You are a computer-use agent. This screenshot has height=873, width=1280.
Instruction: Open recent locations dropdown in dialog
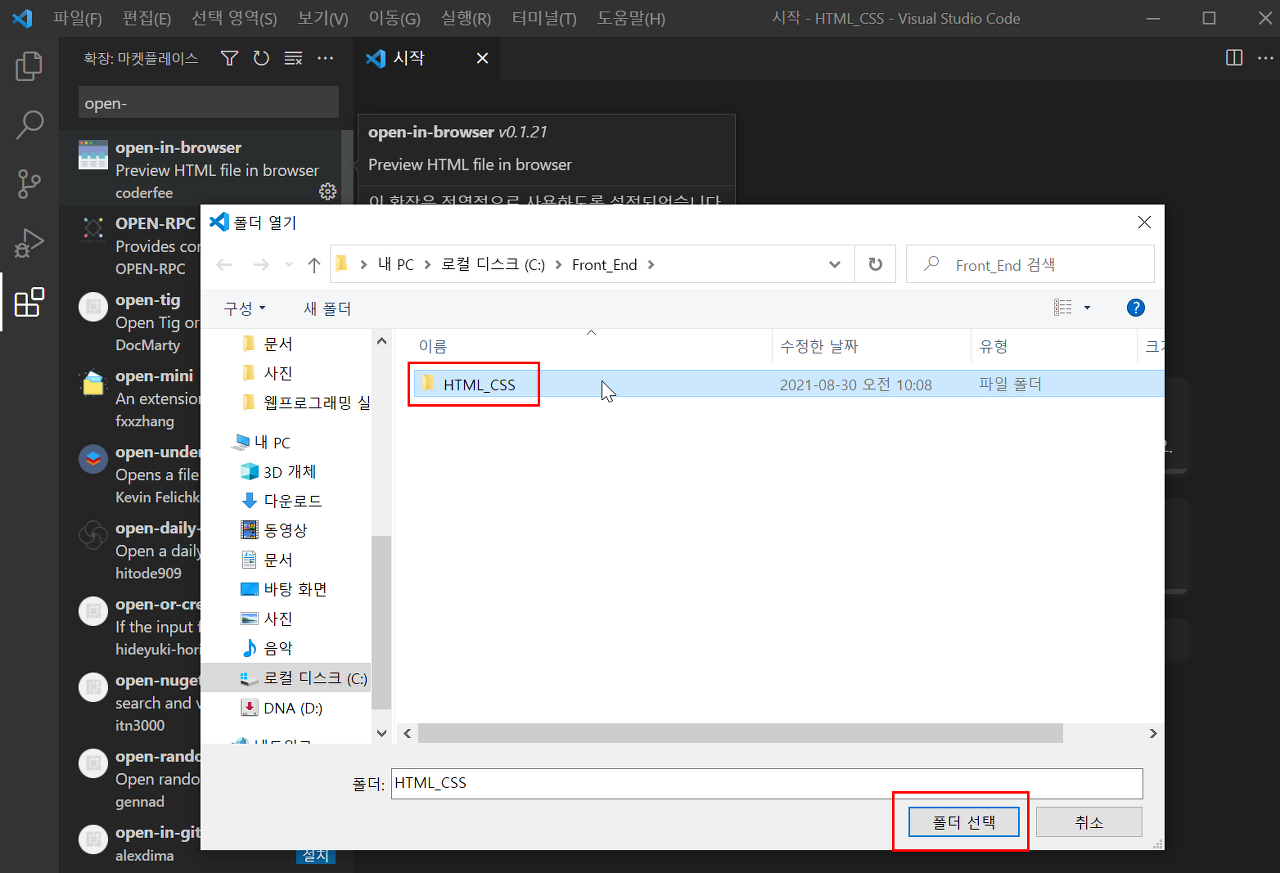290,265
